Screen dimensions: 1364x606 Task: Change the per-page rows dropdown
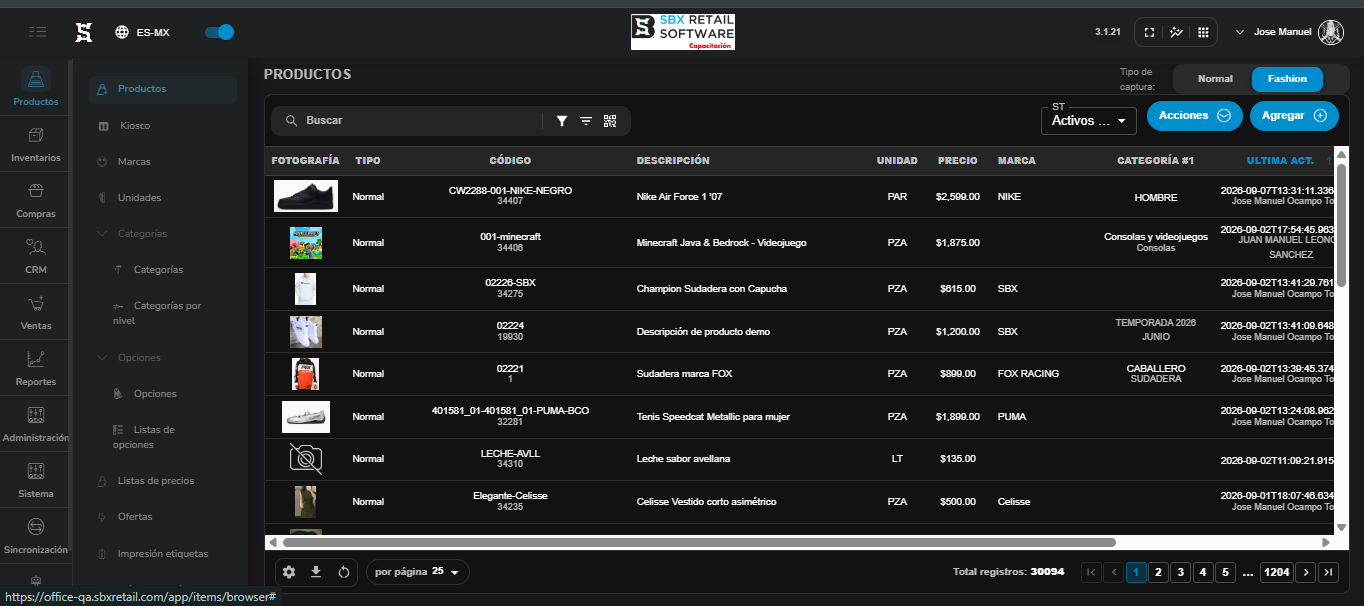pyautogui.click(x=417, y=572)
